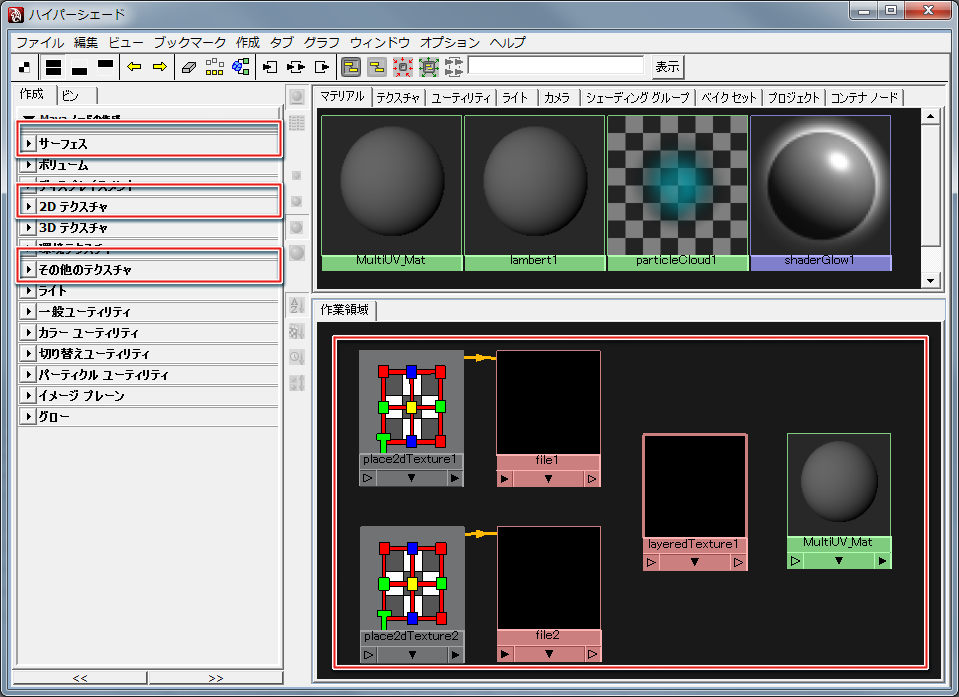Click the eraser icon to clear the graph
This screenshot has width=959, height=697.
[189, 67]
